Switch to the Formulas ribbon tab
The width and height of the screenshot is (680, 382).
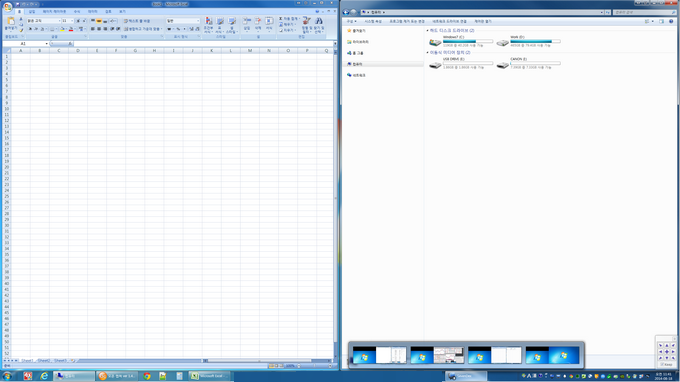pyautogui.click(x=77, y=12)
